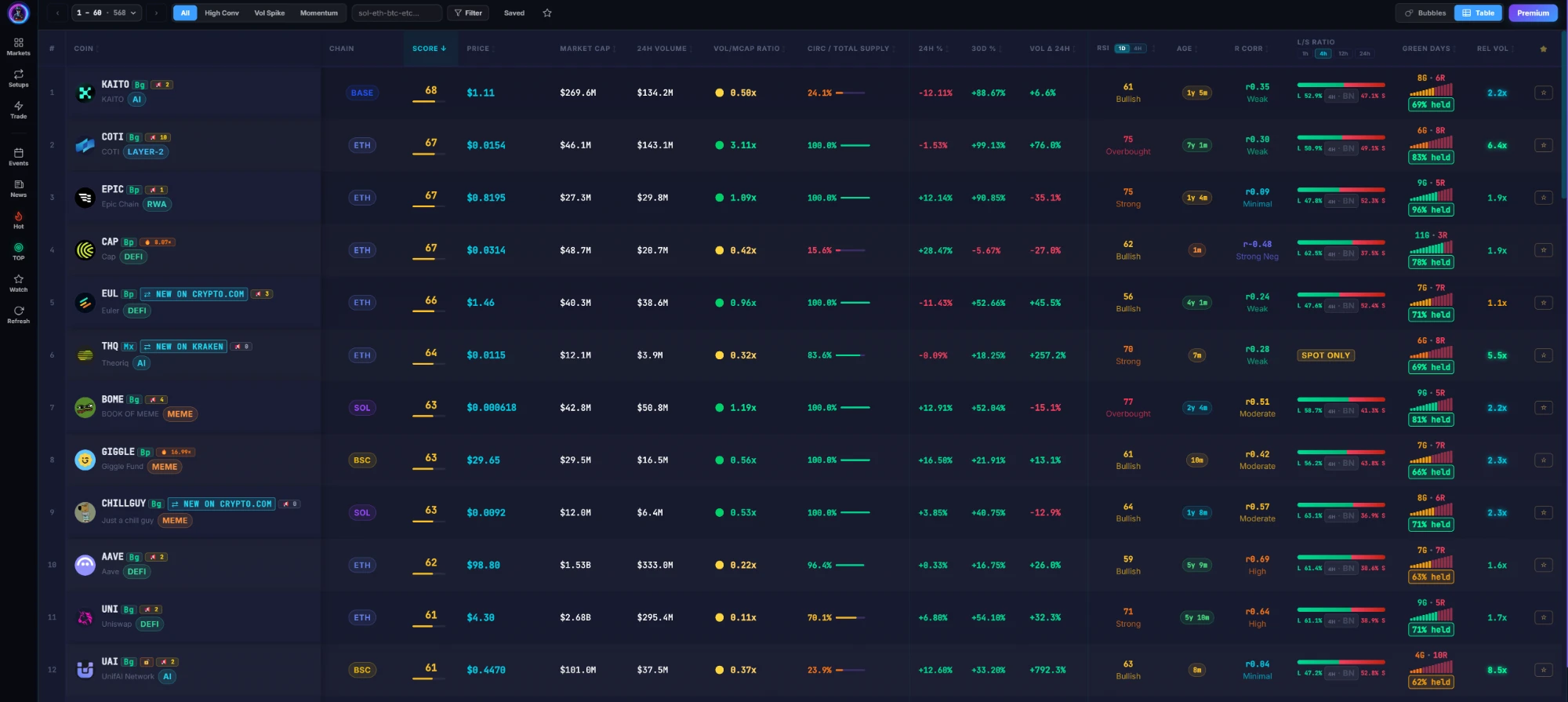Click the gold star header icon in last column
Image resolution: width=1568 pixels, height=702 pixels.
1543,49
